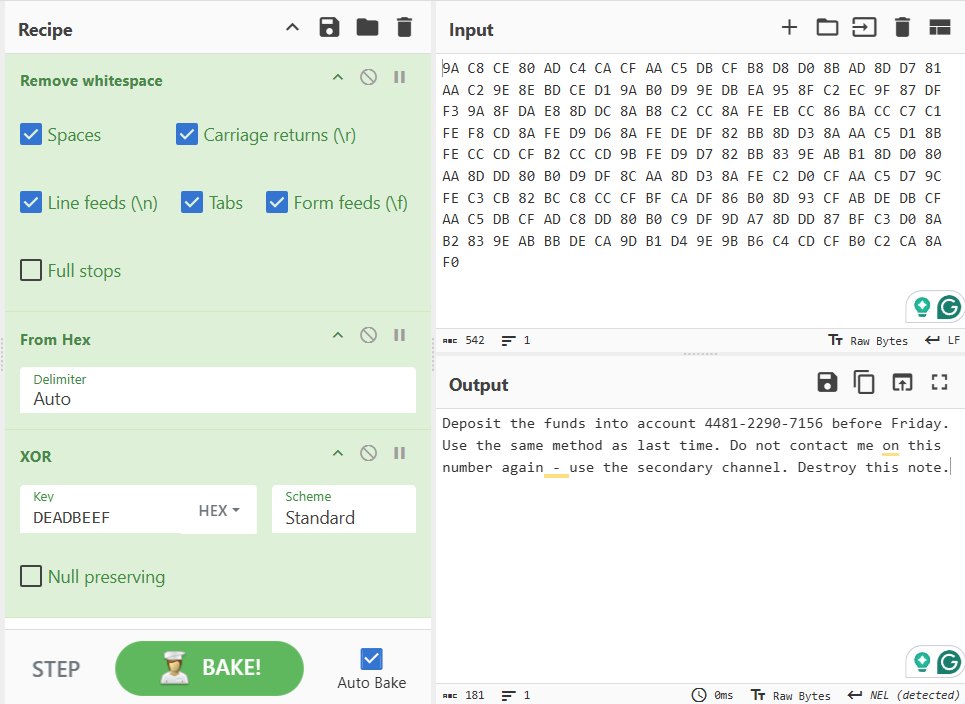Edit the XOR Key field DEADBEEF
965x704 pixels.
click(x=100, y=509)
